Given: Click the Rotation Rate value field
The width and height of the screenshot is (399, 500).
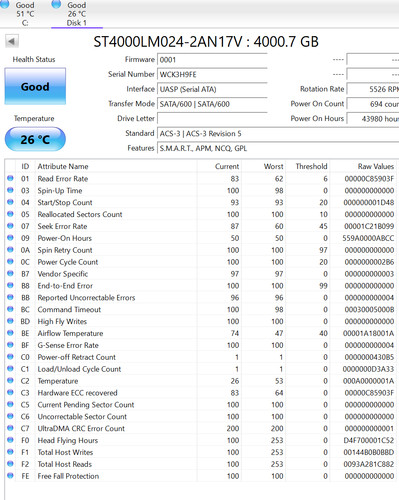Looking at the screenshot, I should tap(373, 89).
